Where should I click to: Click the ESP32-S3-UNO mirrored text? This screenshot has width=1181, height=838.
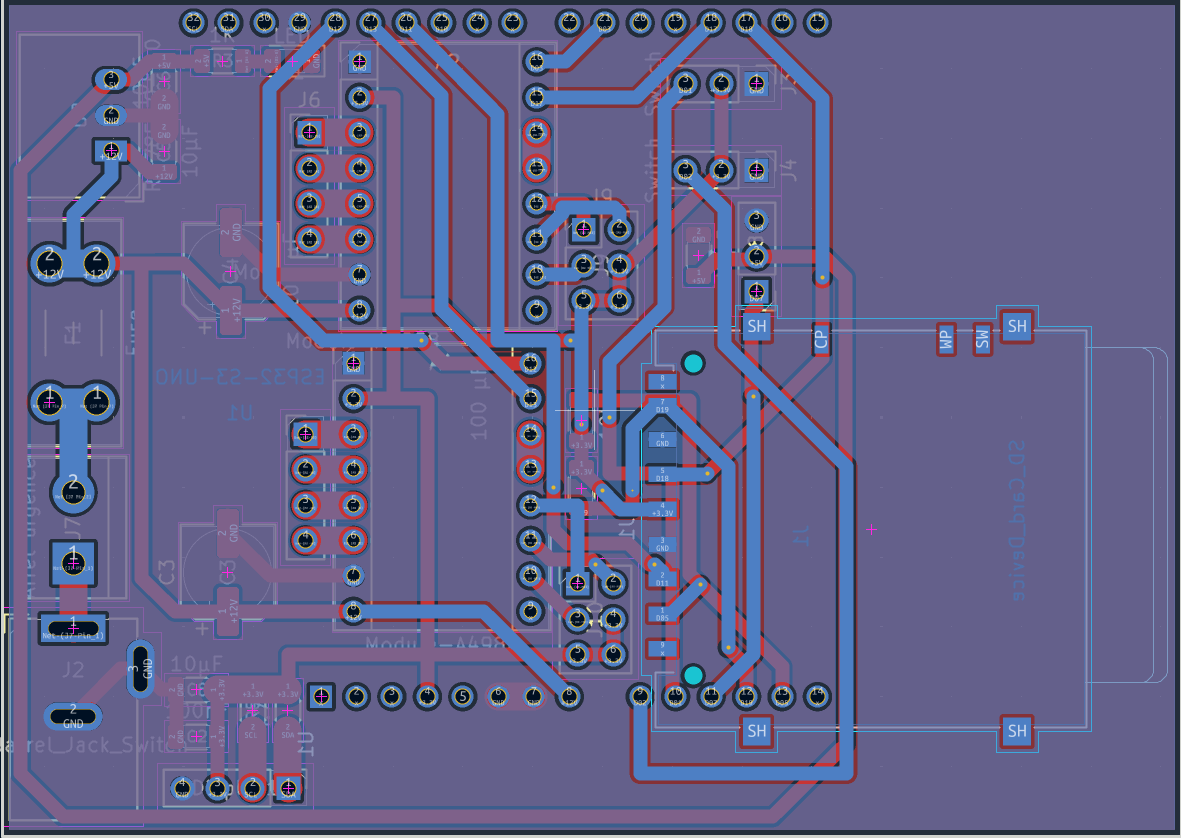click(x=241, y=377)
